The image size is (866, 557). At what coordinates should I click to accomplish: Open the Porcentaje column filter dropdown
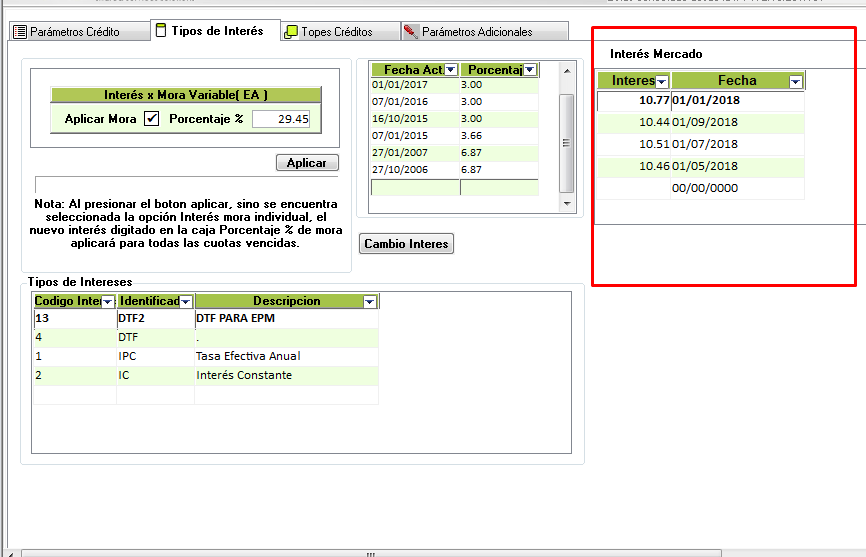(x=530, y=70)
